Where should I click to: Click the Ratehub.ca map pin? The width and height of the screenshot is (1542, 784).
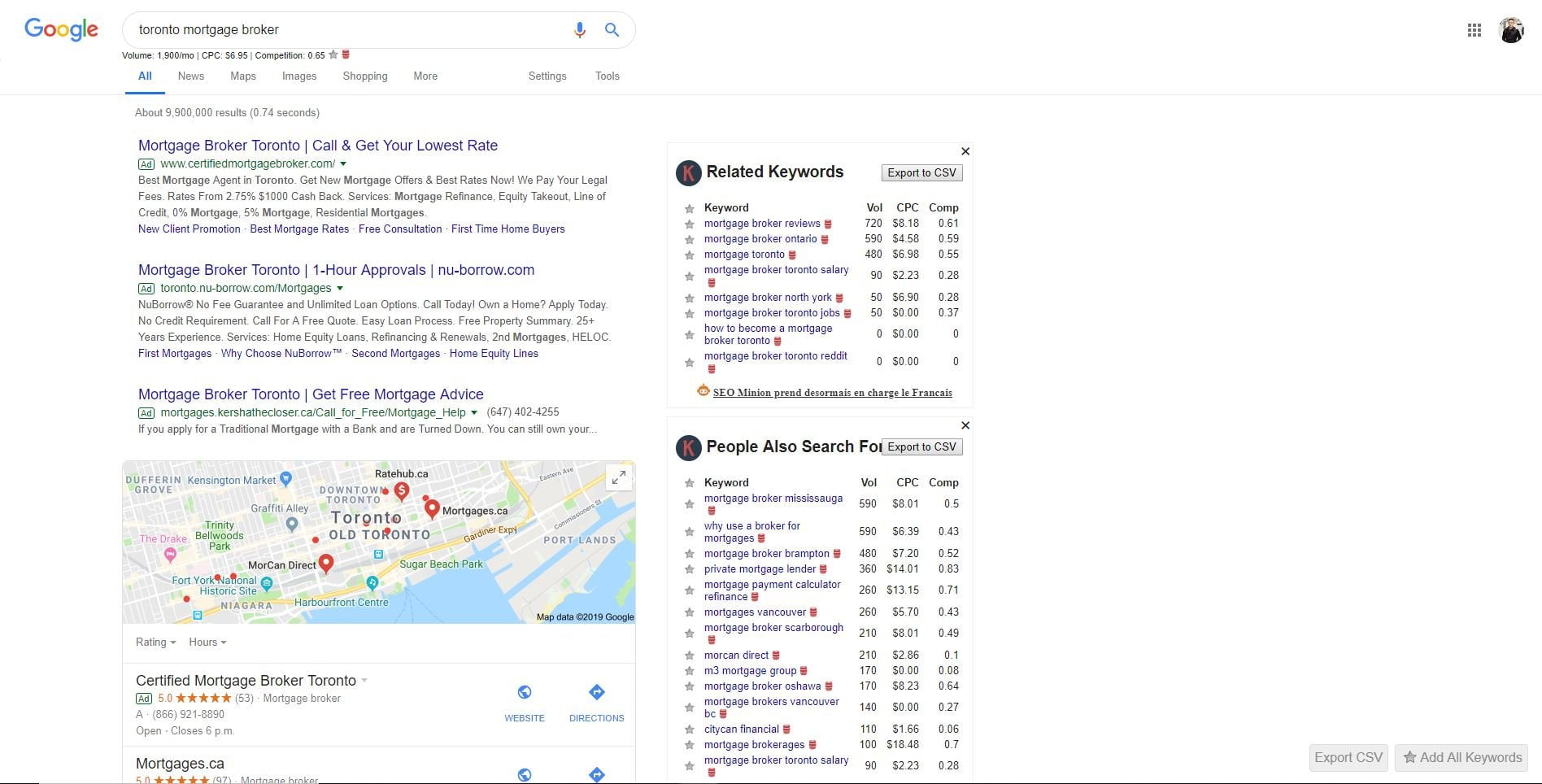click(x=401, y=490)
